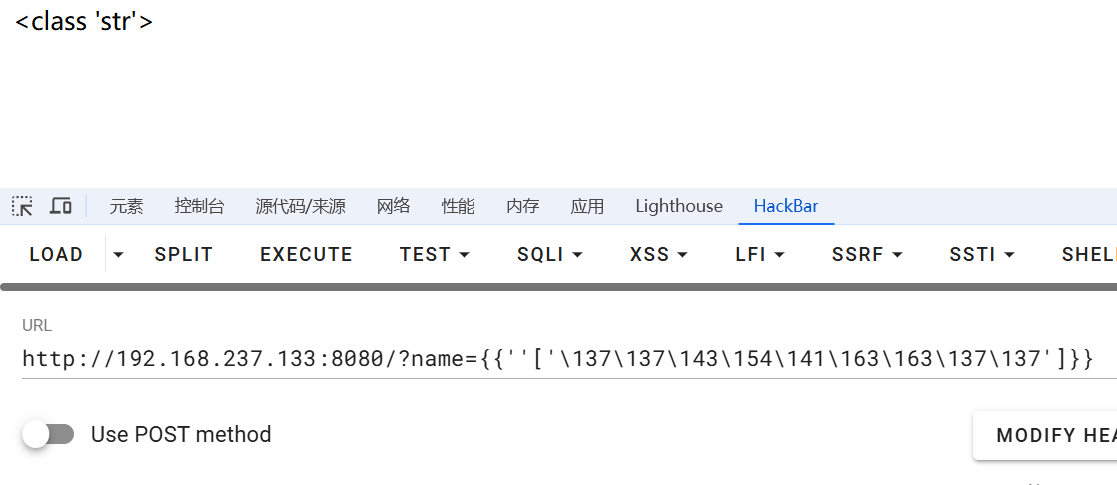Viewport: 1117px width, 485px height.
Task: Select the 元素 elements tab
Action: (x=126, y=206)
